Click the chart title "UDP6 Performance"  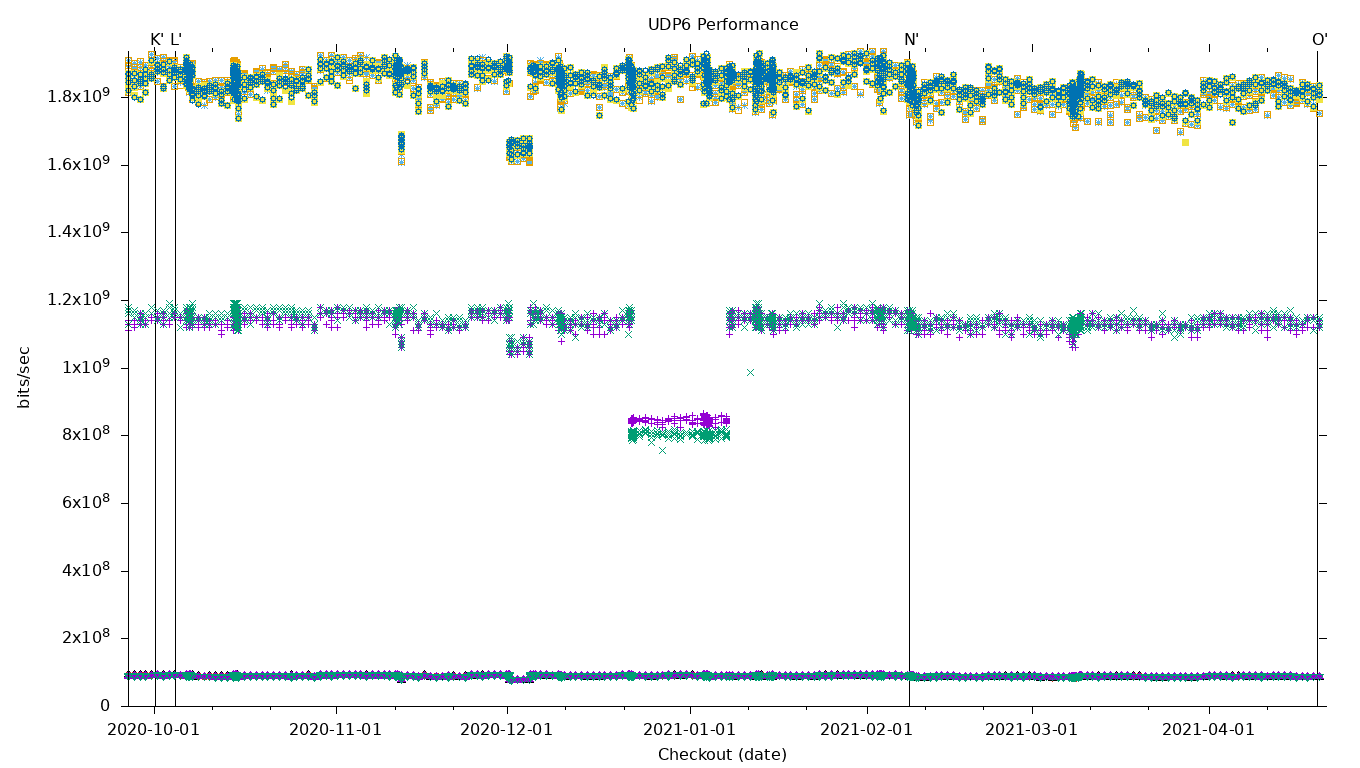pyautogui.click(x=723, y=25)
